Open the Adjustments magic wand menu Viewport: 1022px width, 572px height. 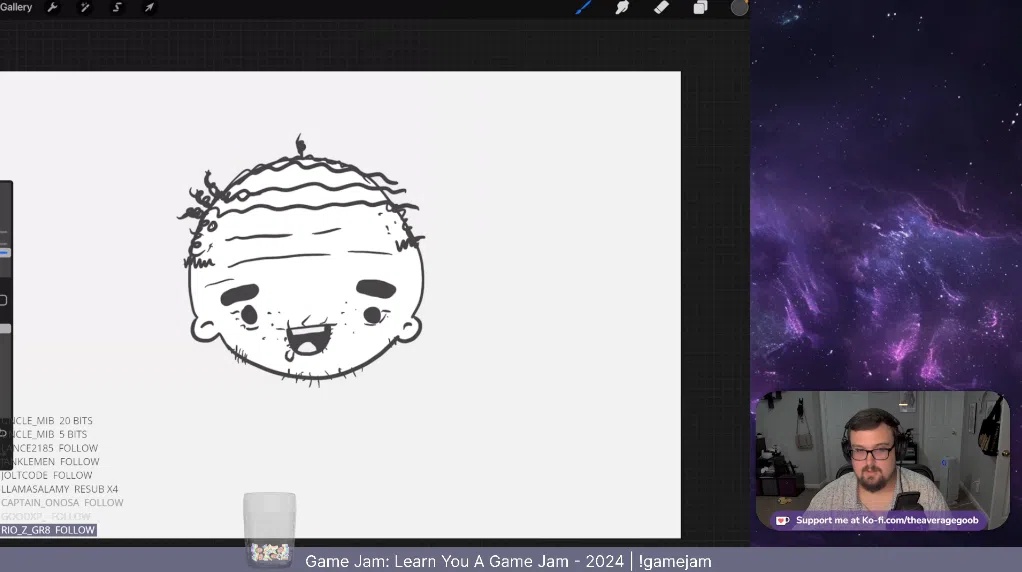tap(85, 8)
